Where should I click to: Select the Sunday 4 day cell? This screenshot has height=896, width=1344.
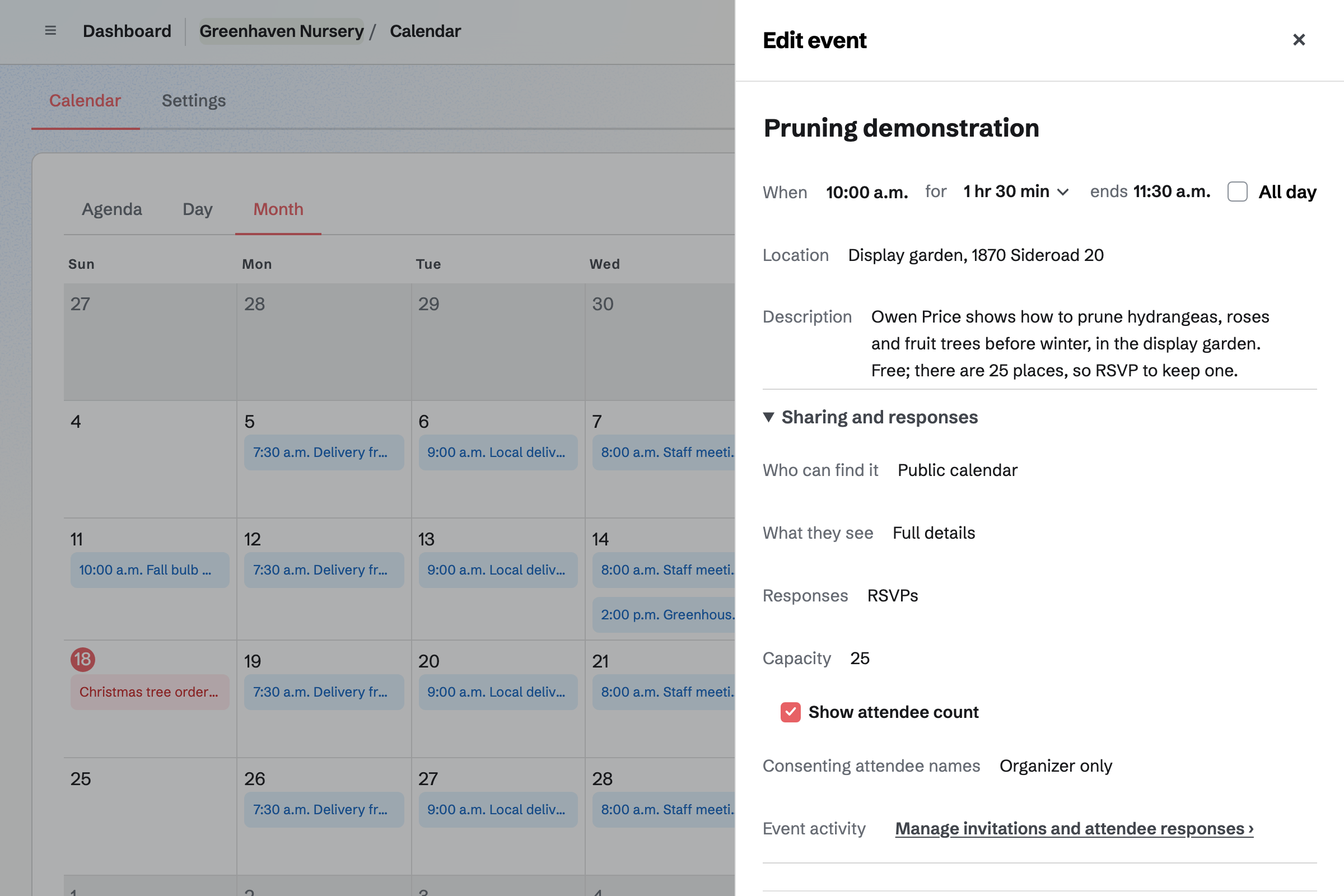point(150,459)
